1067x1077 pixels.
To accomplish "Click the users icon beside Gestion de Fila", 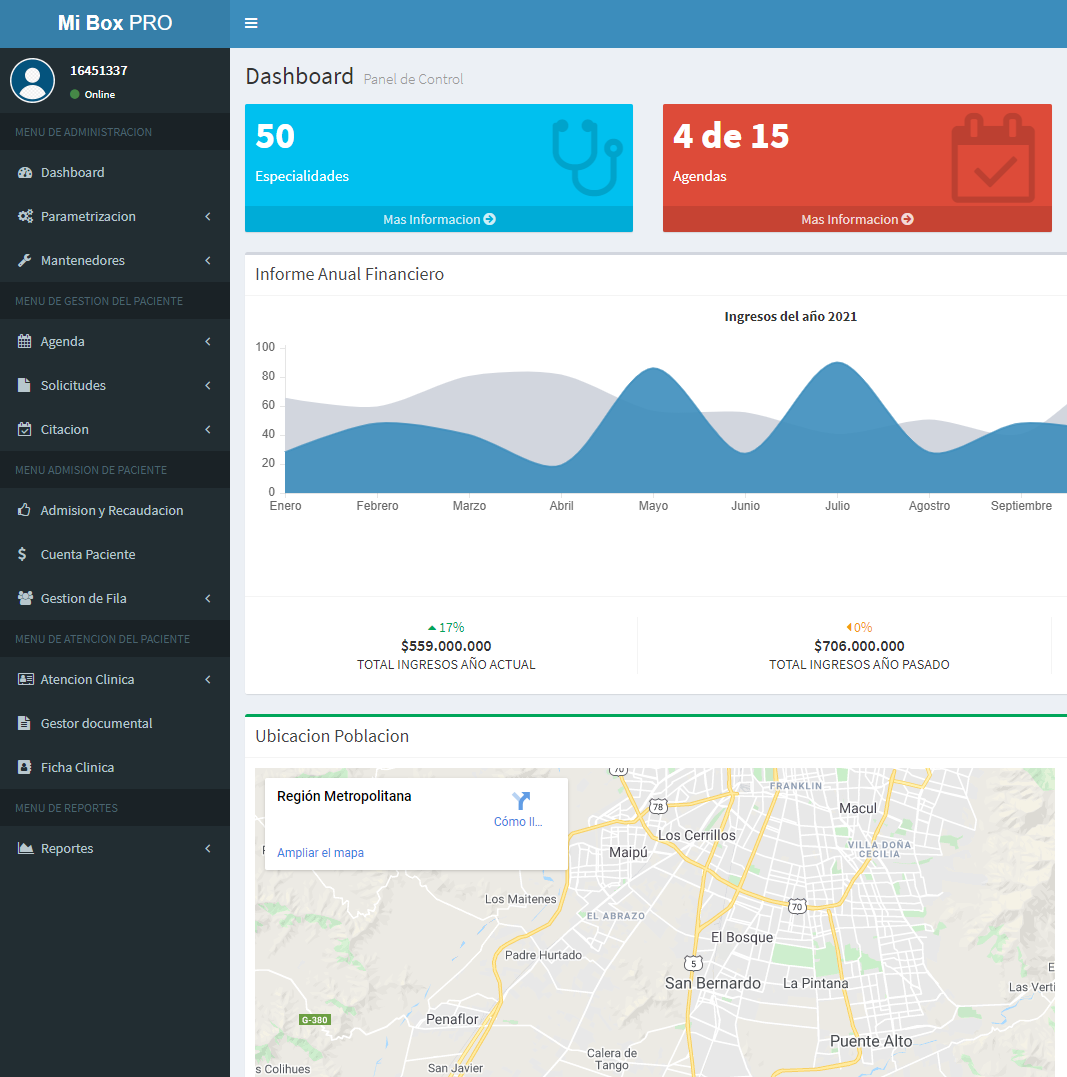I will tap(22, 598).
